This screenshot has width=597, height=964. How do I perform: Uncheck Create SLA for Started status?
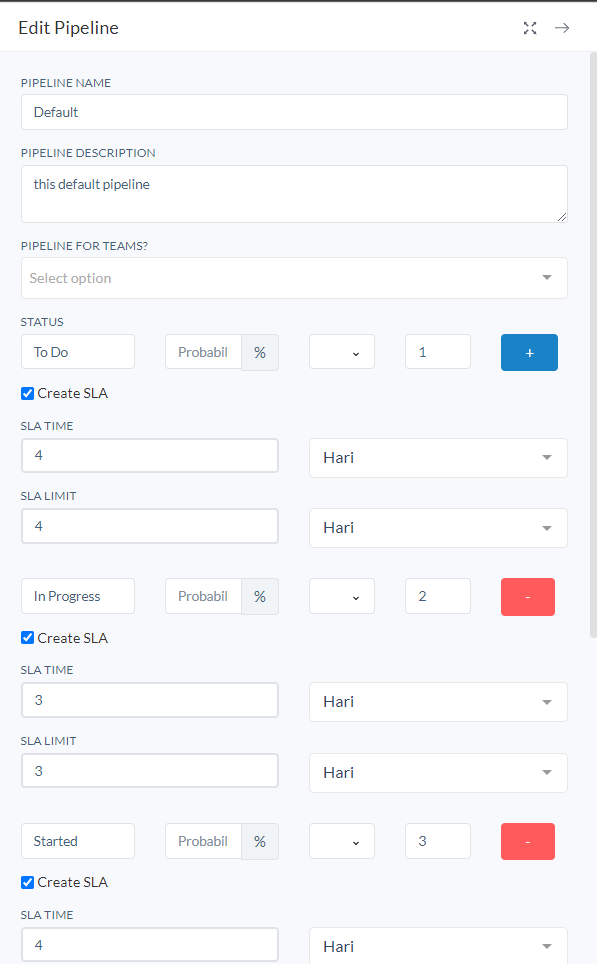(27, 882)
